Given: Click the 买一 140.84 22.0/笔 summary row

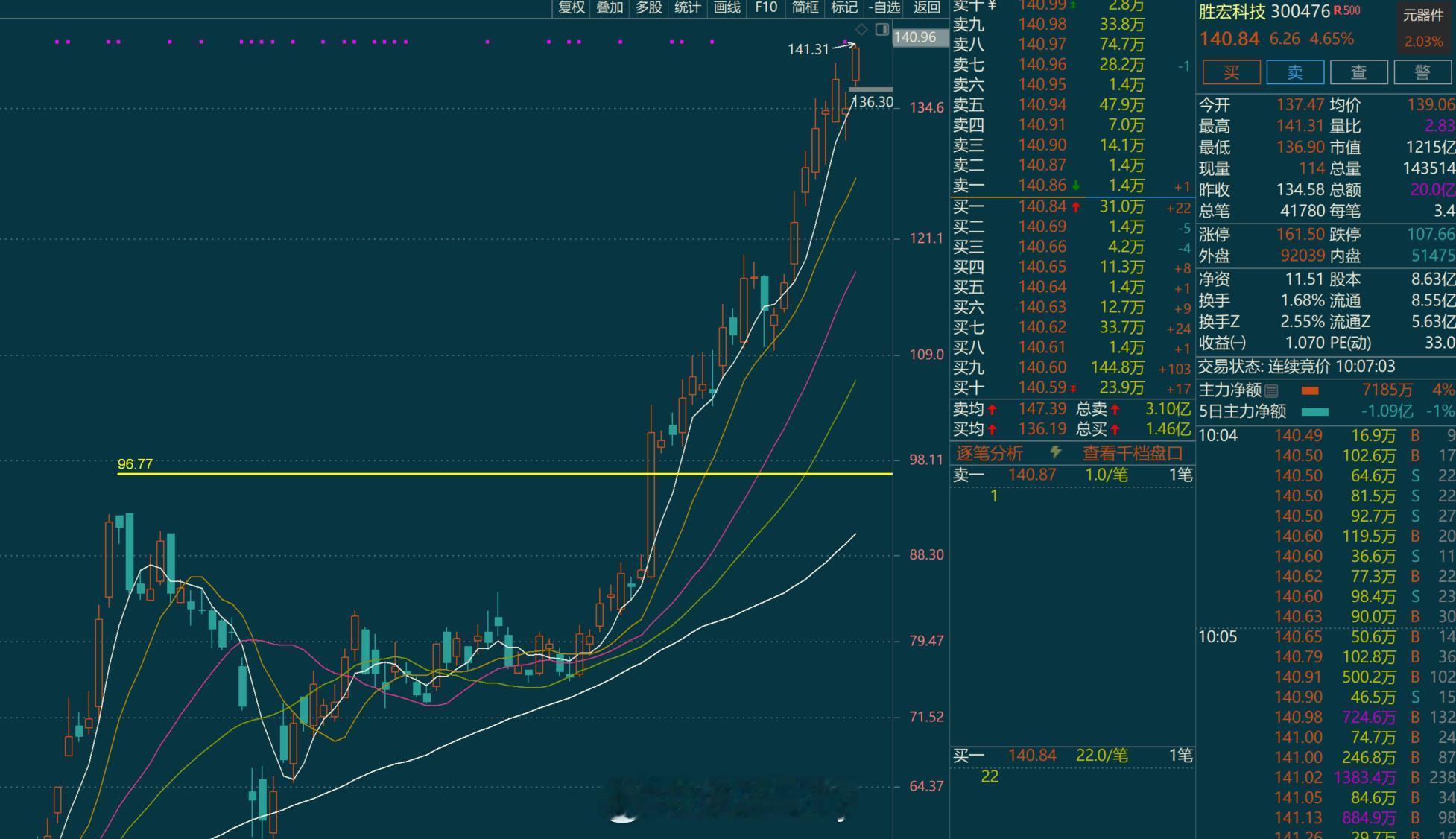Looking at the screenshot, I should click(x=1072, y=756).
